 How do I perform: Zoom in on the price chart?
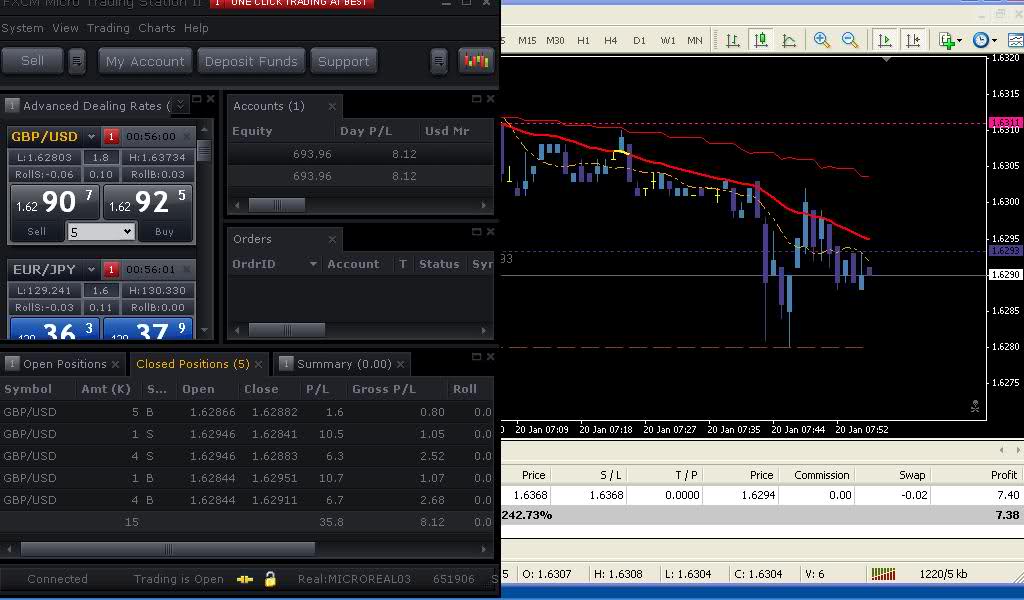click(822, 40)
